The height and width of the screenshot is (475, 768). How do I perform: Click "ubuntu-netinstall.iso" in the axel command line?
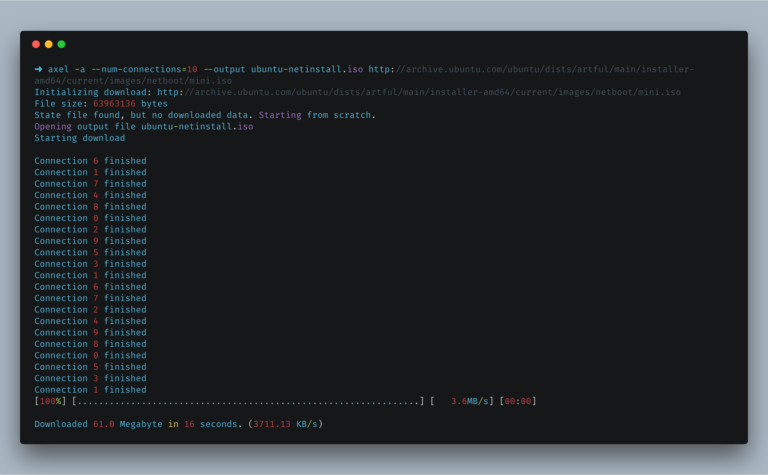click(307, 69)
